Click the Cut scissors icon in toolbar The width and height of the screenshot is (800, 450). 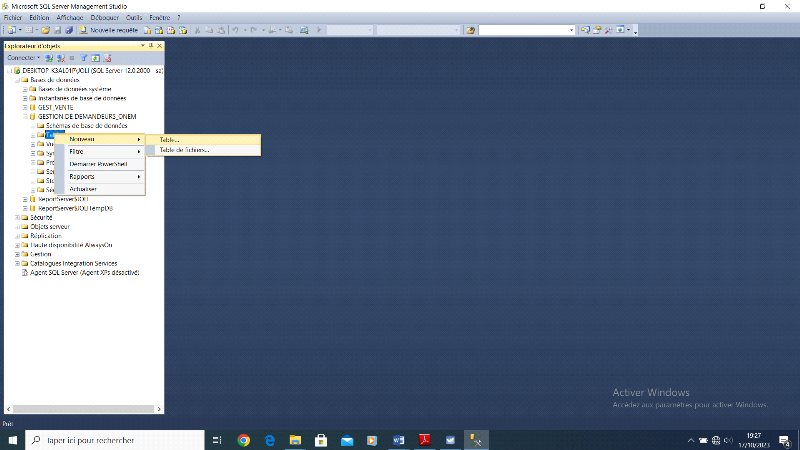pyautogui.click(x=197, y=30)
